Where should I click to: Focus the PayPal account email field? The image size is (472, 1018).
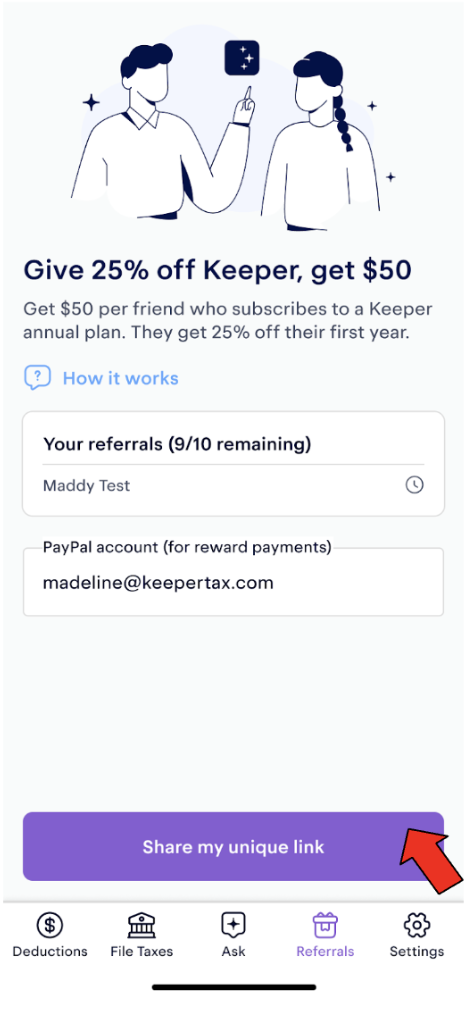[x=233, y=582]
